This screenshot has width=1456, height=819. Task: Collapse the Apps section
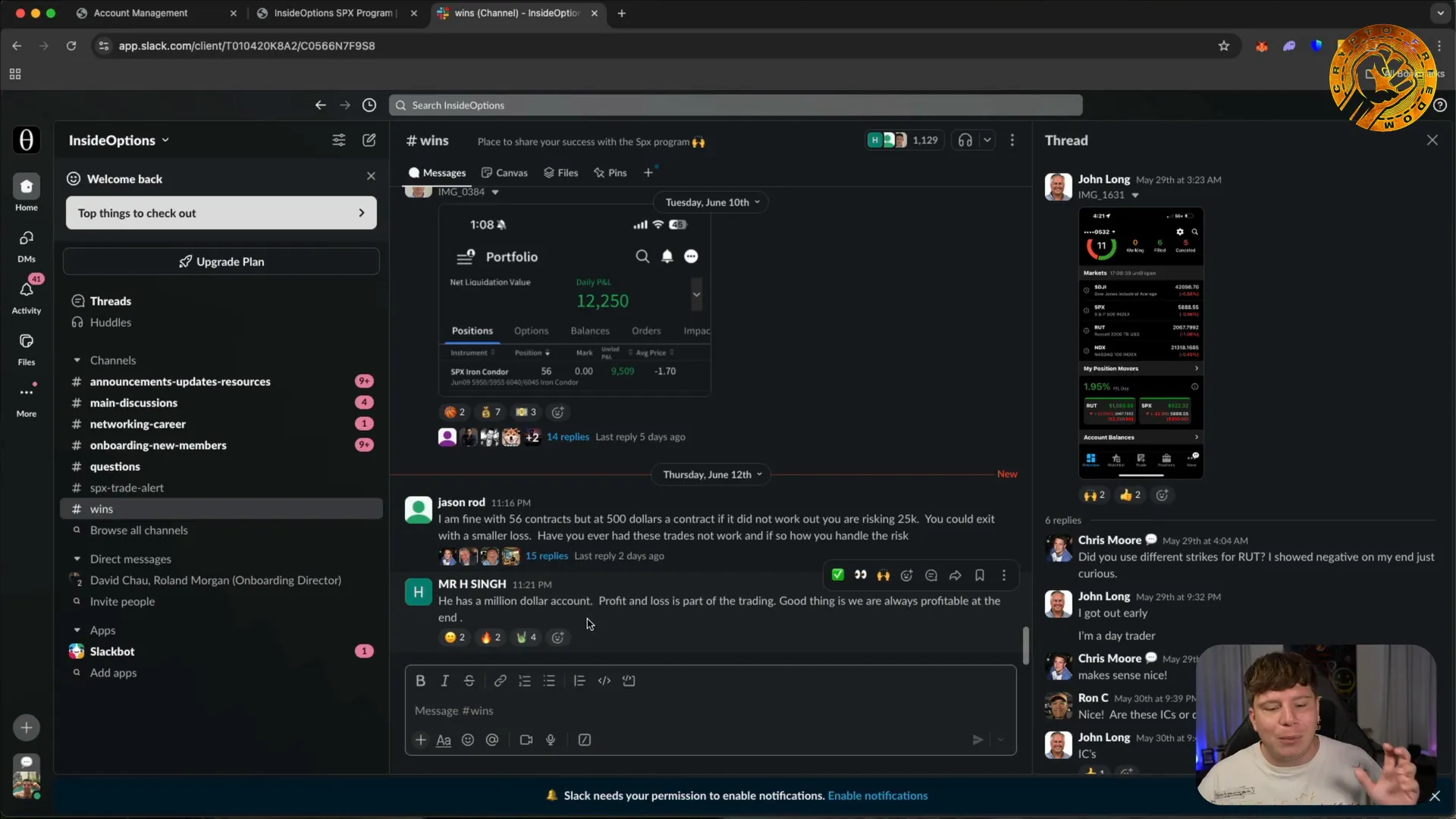pyautogui.click(x=77, y=630)
